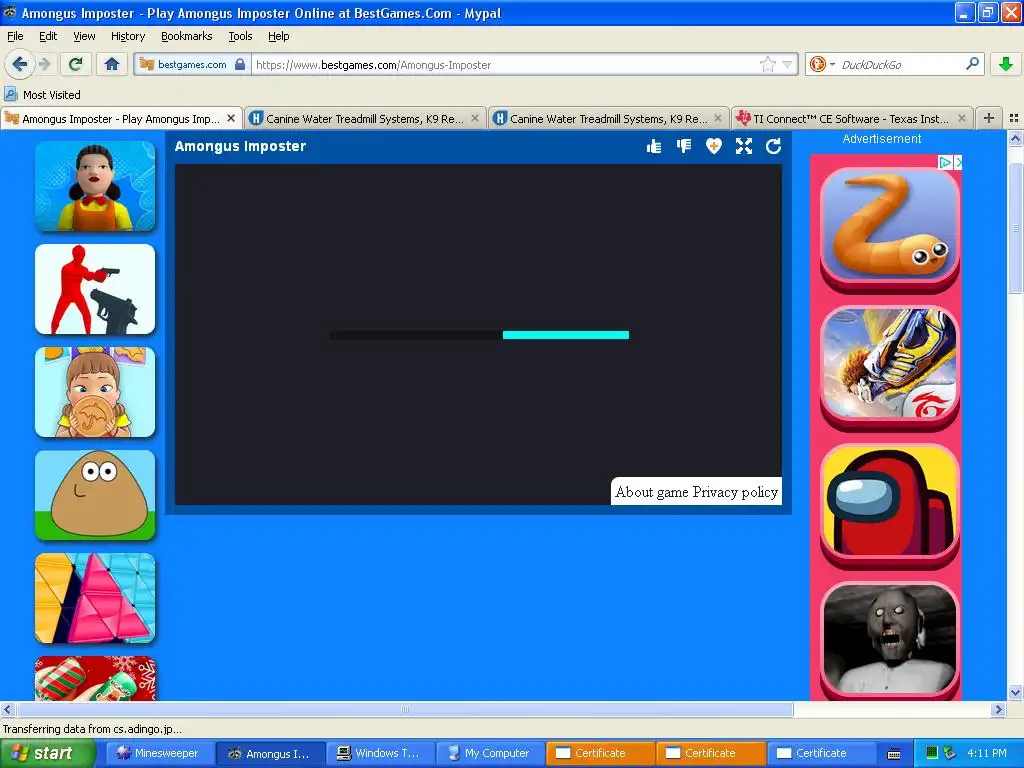Click the browser Forward arrow button
Viewport: 1024px width, 768px height.
point(44,64)
